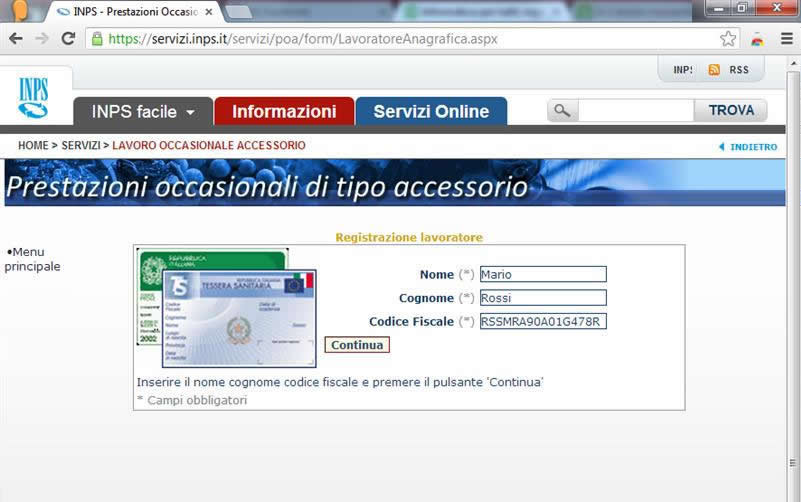Click the HOME breadcrumb link
The width and height of the screenshot is (801, 502).
pyautogui.click(x=32, y=146)
